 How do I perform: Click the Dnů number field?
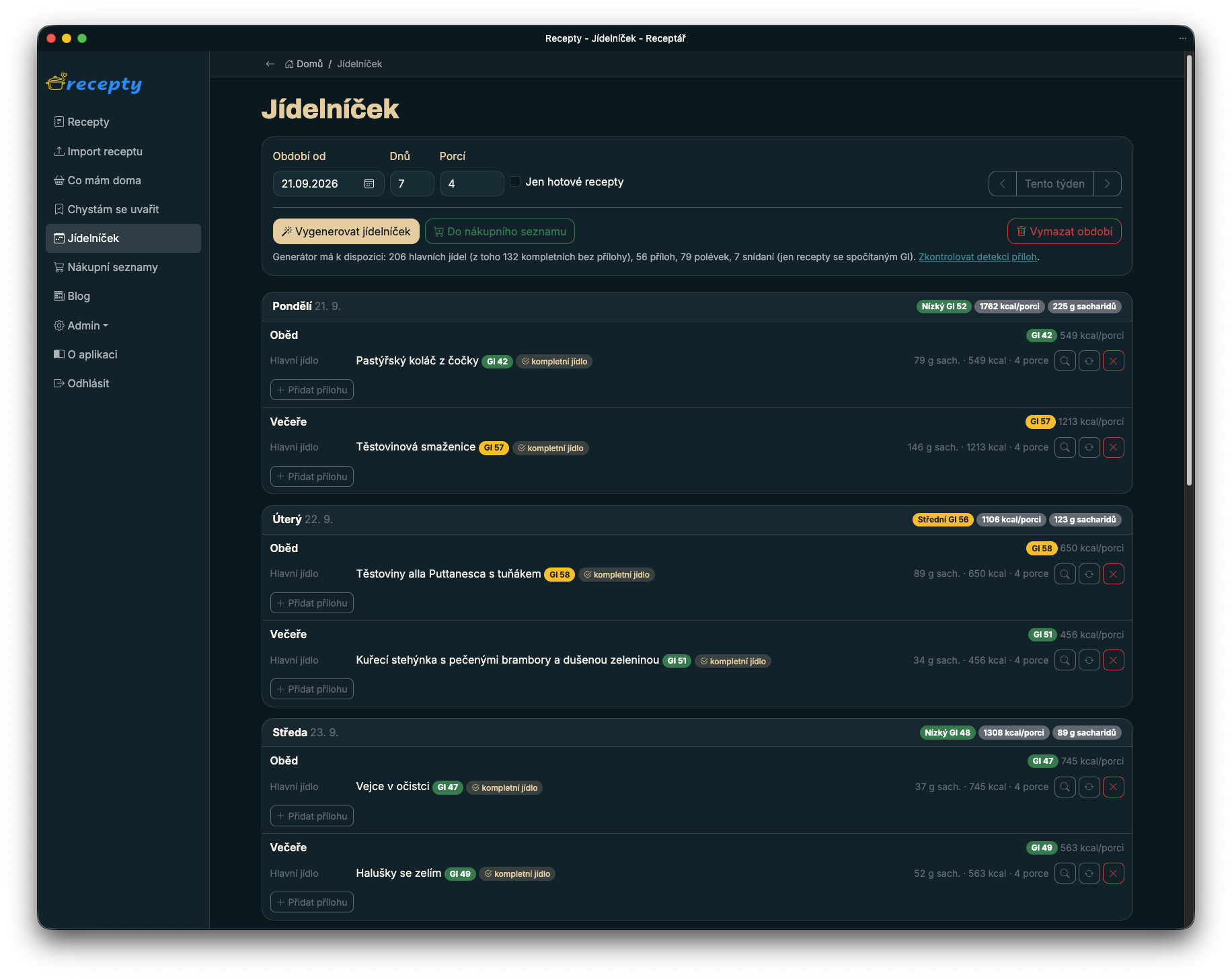pyautogui.click(x=412, y=184)
